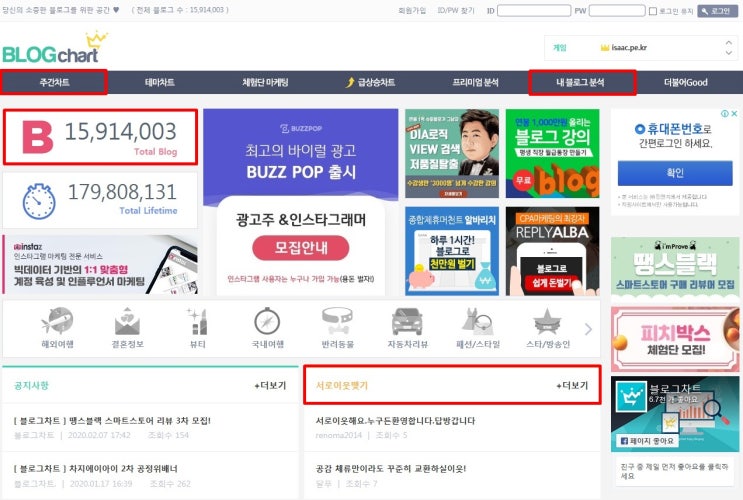Screen dimensions: 743x500
Task: Step down the ranking ticker arrow
Action: click(729, 53)
